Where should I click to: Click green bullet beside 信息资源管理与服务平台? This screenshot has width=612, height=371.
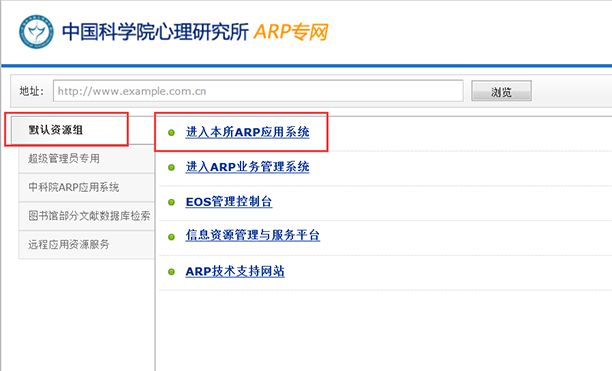pos(171,237)
